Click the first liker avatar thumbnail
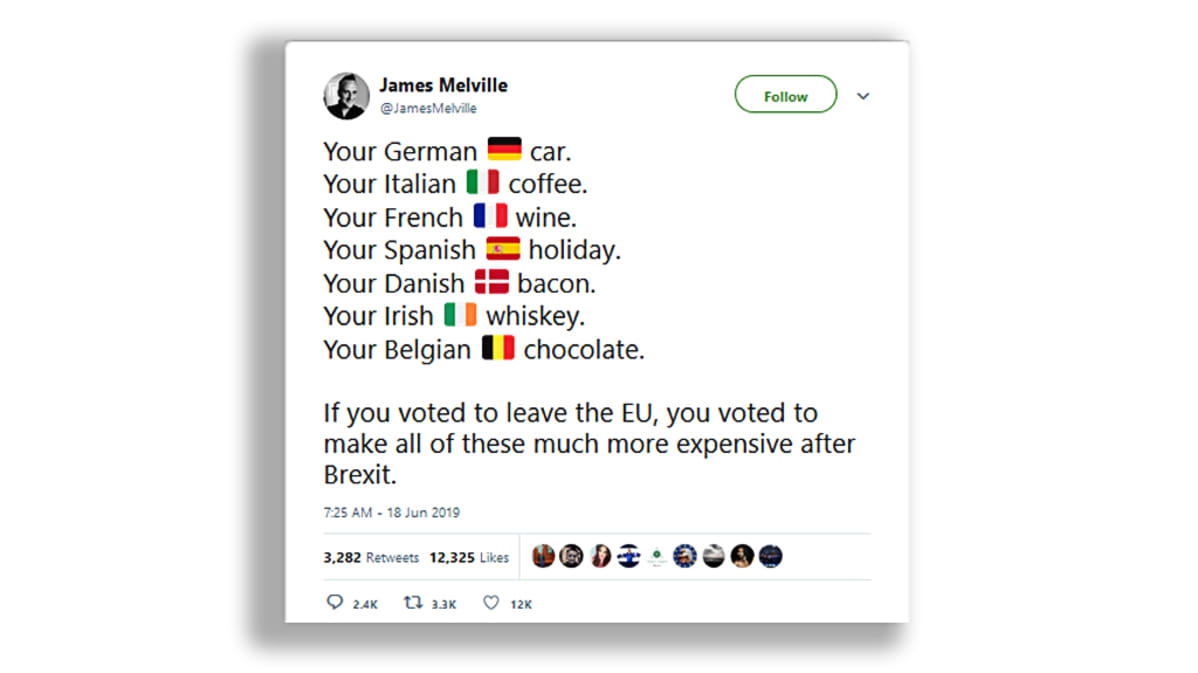This screenshot has height=673, width=1198. pos(543,556)
